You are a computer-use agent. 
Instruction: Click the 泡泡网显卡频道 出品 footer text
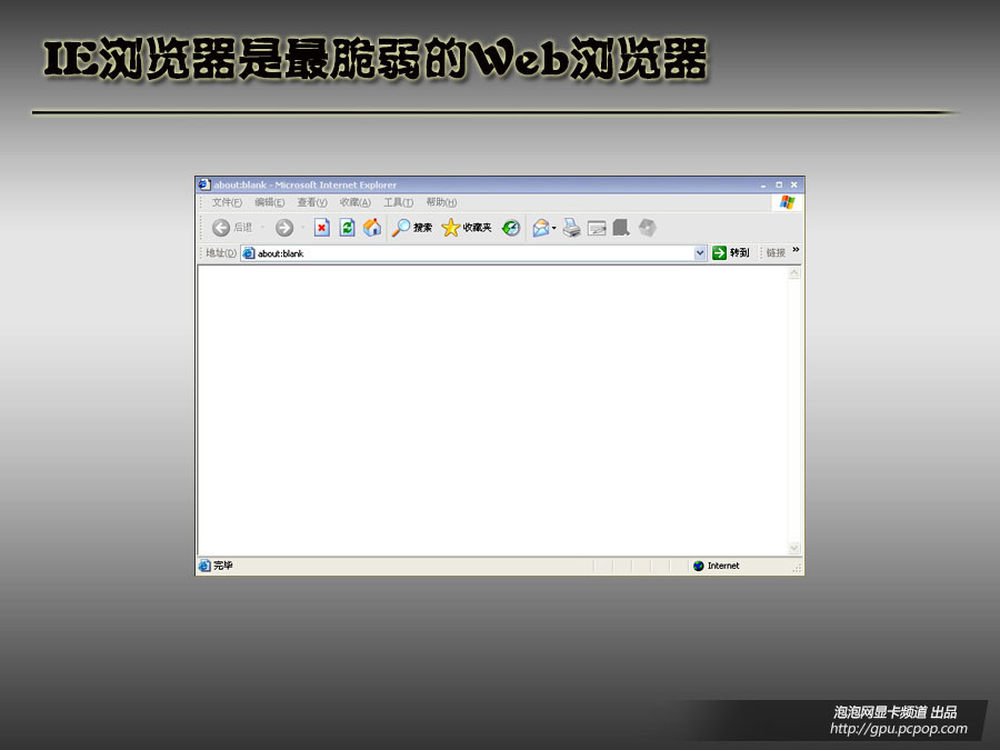tap(895, 712)
